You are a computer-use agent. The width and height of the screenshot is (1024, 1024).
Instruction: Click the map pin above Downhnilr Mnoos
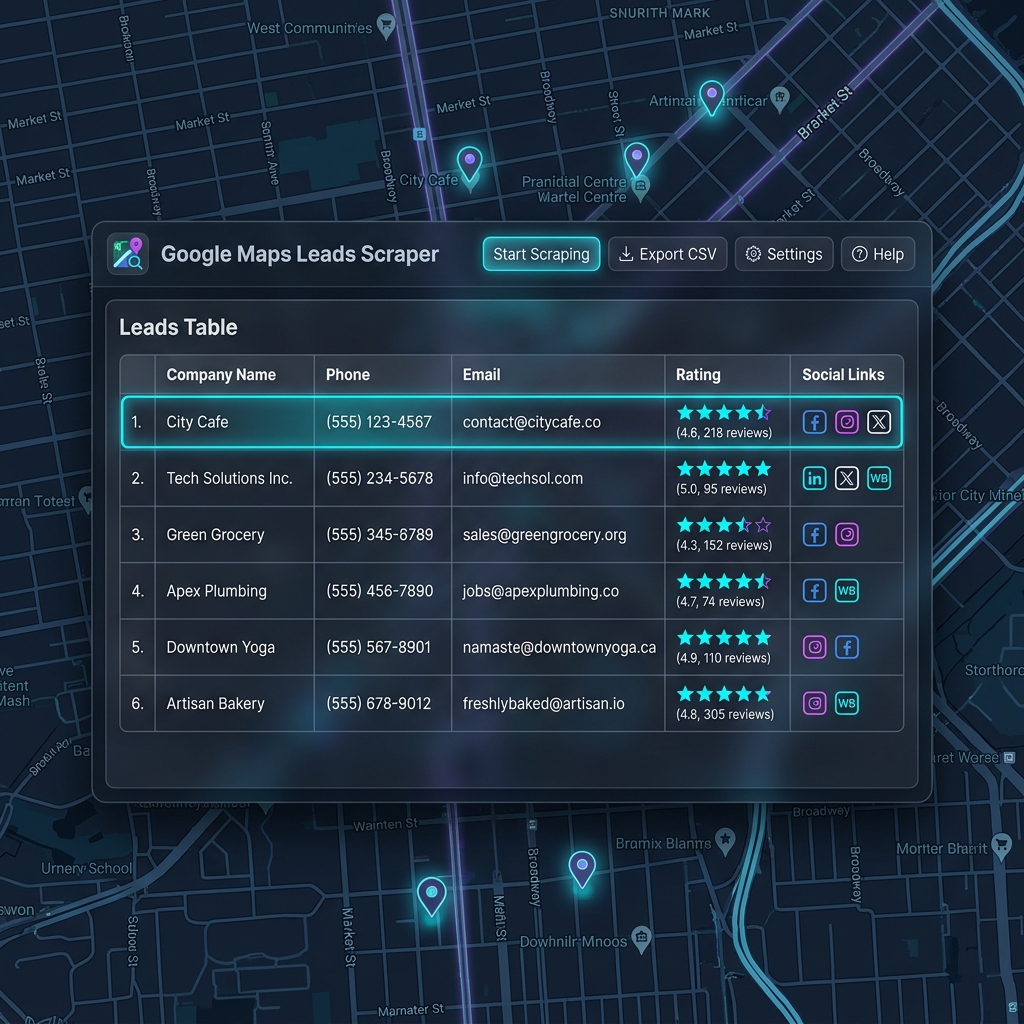(582, 869)
